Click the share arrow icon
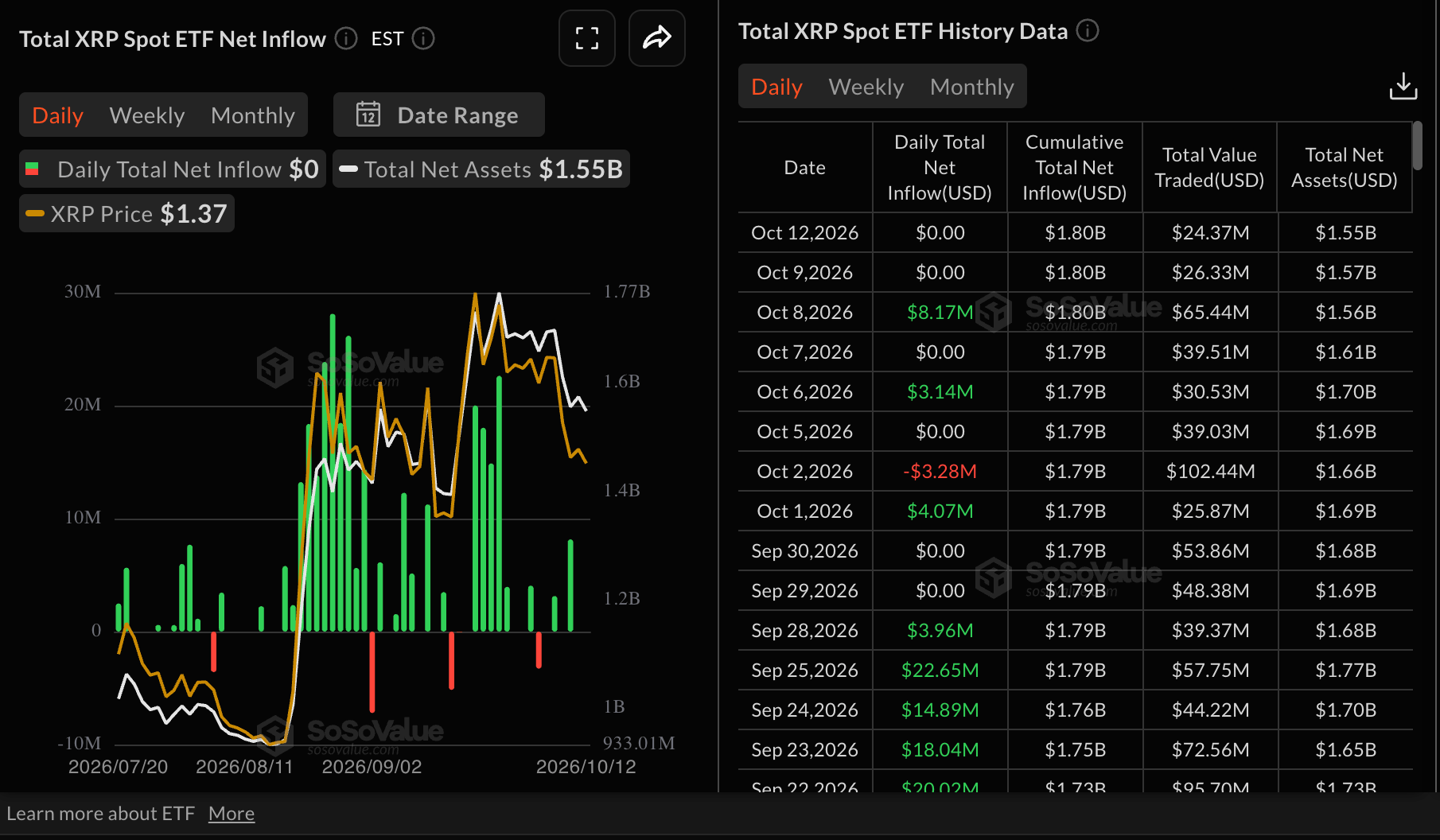 (657, 38)
